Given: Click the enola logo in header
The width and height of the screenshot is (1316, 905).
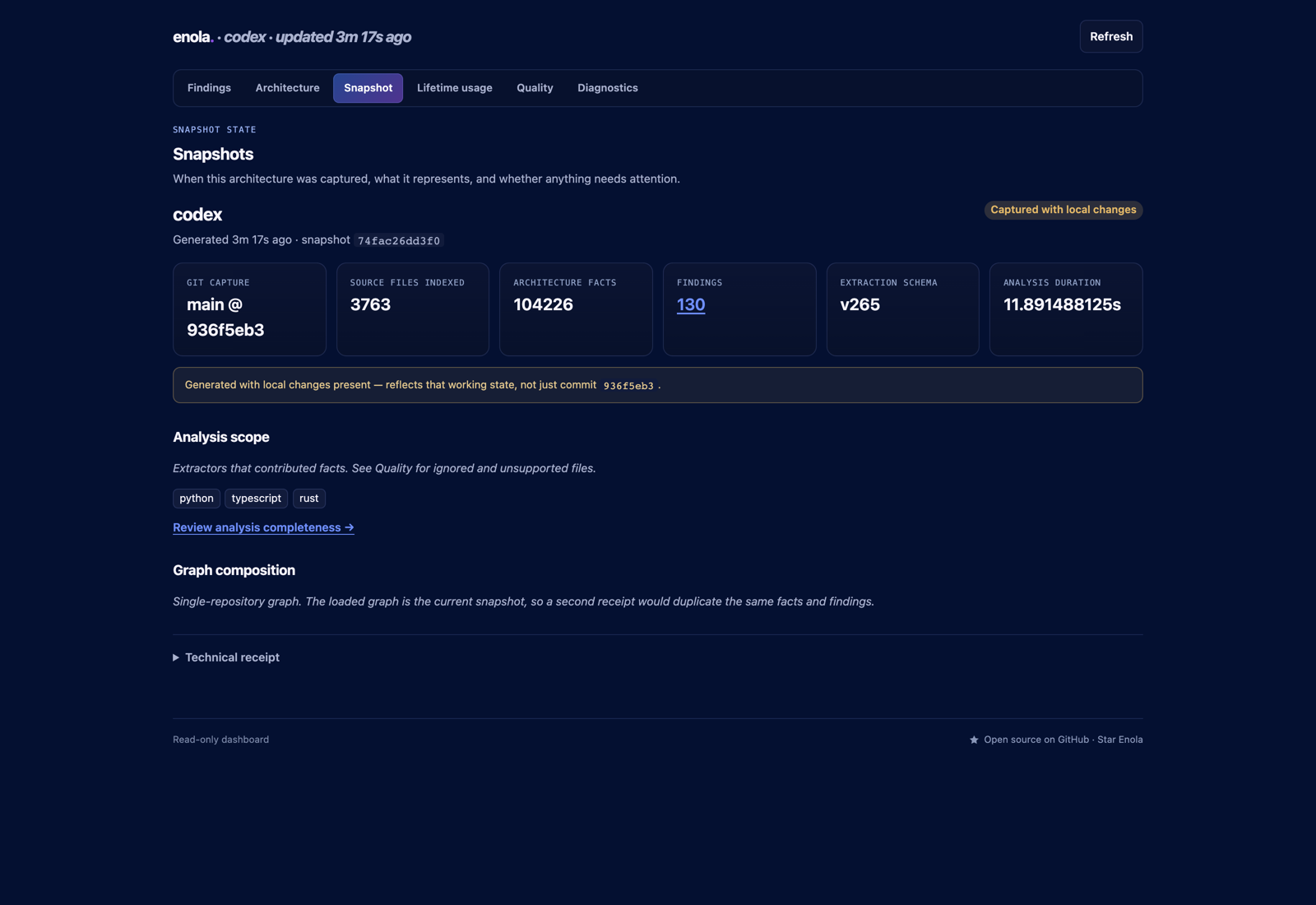Looking at the screenshot, I should click(192, 37).
